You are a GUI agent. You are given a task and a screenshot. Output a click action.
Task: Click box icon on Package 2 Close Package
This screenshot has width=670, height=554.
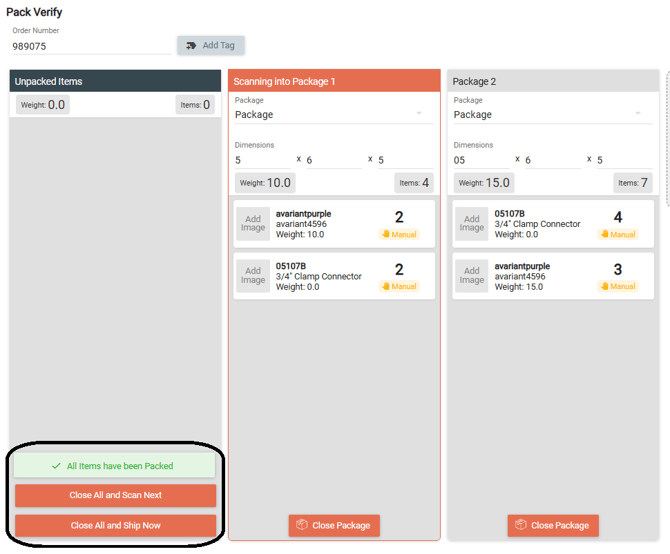click(520, 525)
